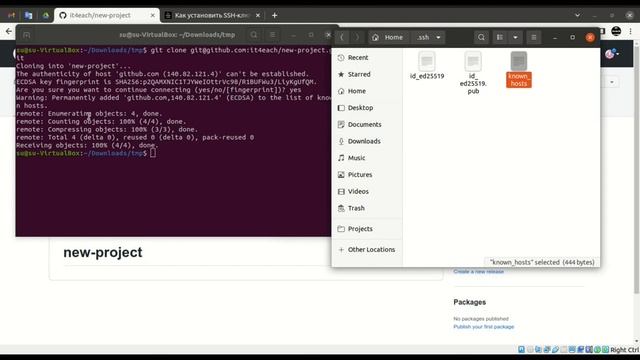This screenshot has width=640, height=360.
Task: Open the Files hamburger menu
Action: coord(533,37)
